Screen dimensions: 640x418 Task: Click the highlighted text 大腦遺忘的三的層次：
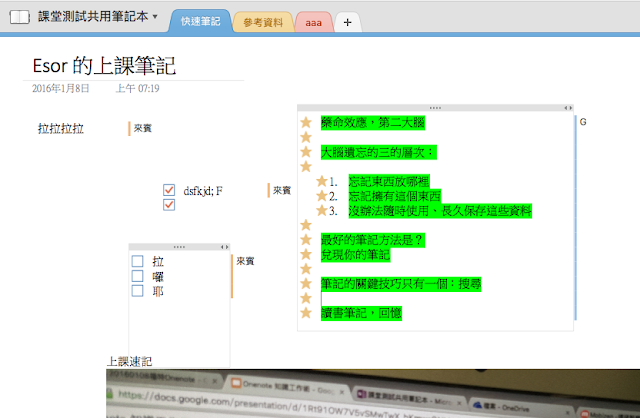tap(378, 152)
